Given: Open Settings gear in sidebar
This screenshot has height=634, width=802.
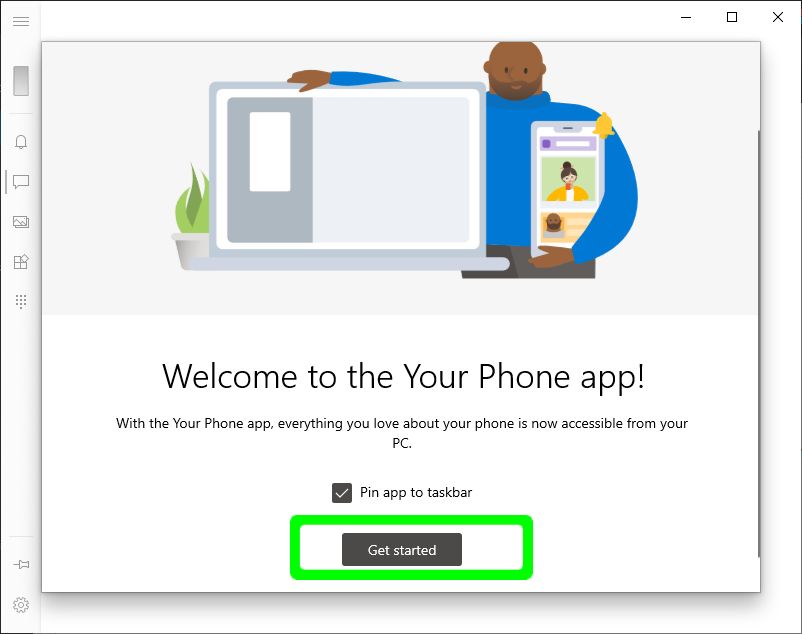Looking at the screenshot, I should click(x=21, y=605).
